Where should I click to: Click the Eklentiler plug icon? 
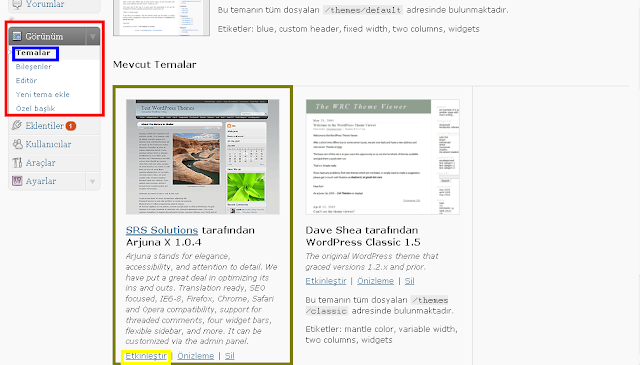point(17,125)
